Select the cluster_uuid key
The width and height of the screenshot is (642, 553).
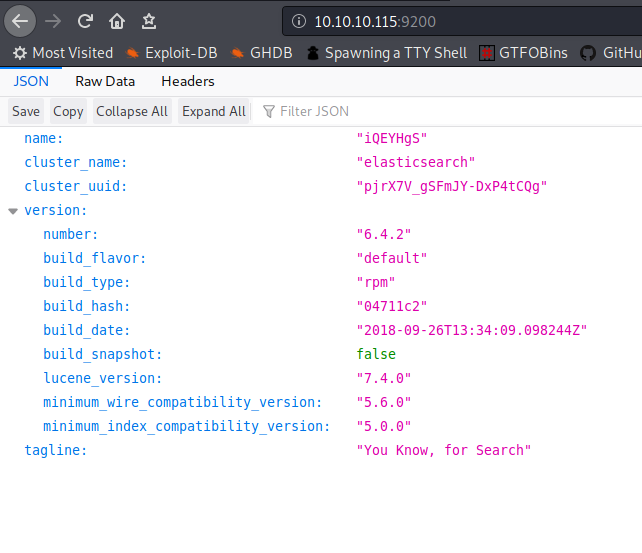click(76, 187)
